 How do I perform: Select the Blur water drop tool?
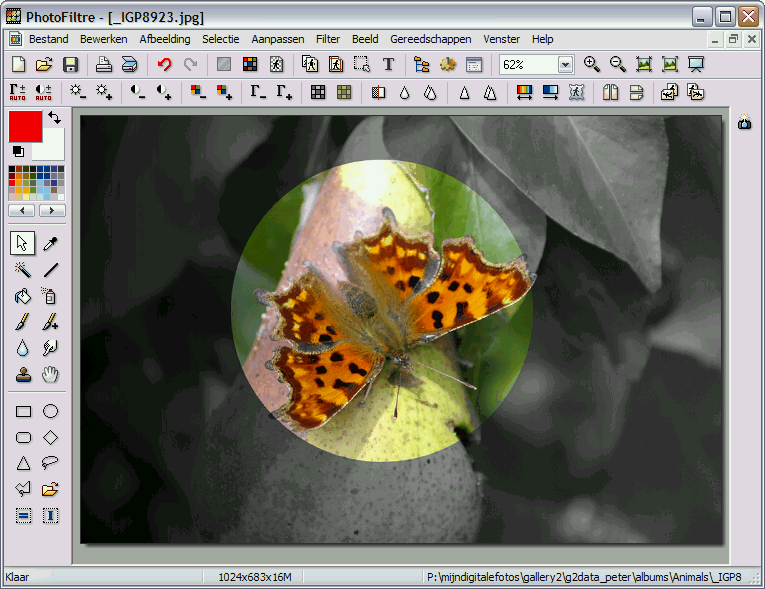click(x=22, y=348)
